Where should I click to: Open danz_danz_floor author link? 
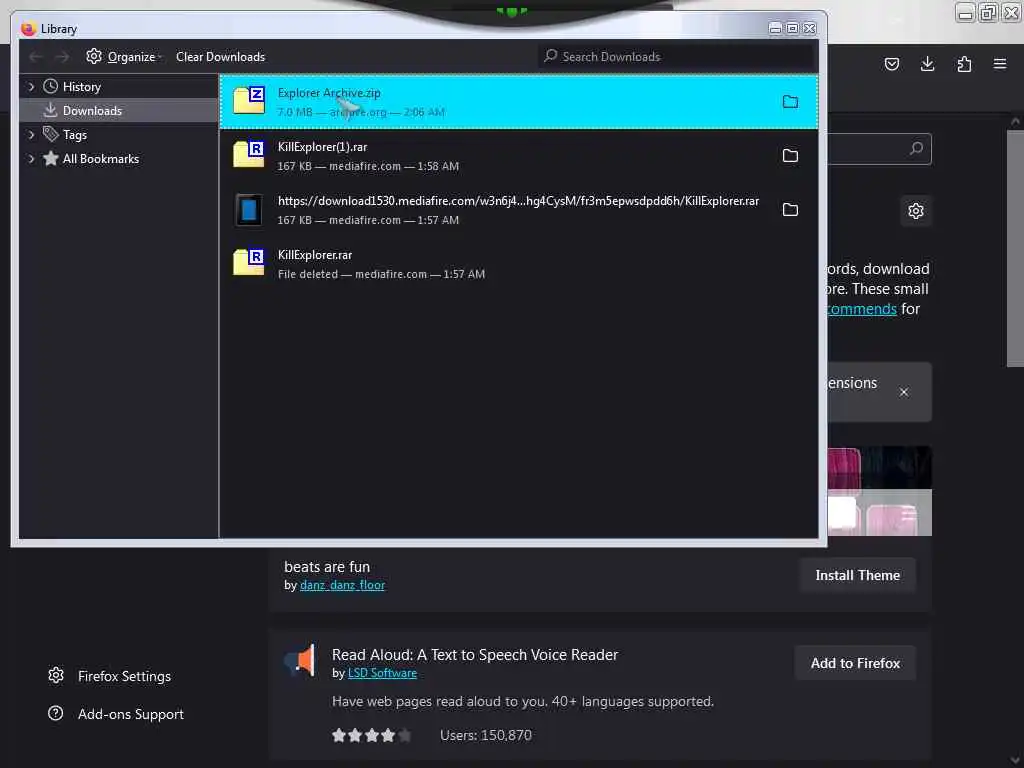(342, 585)
